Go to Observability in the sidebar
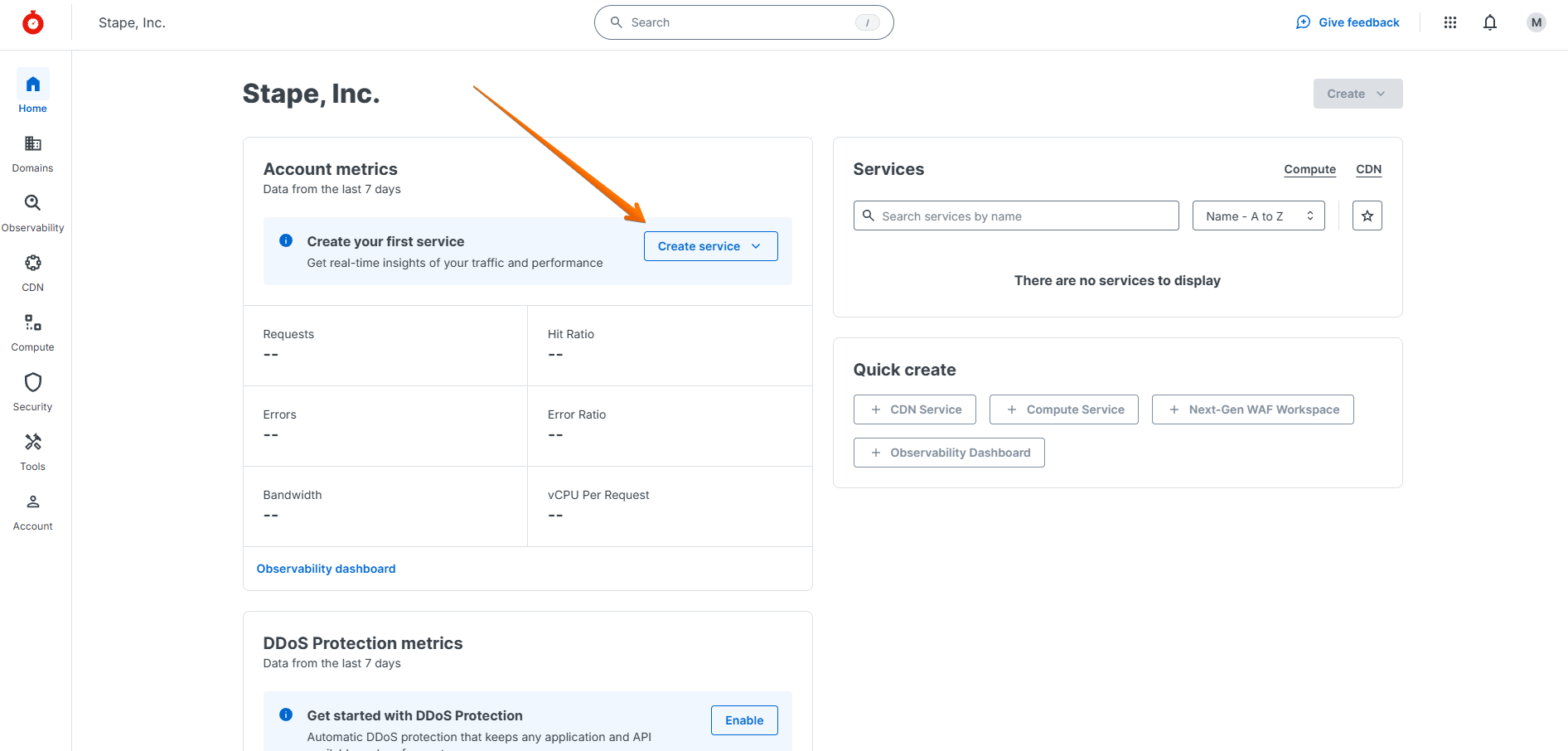This screenshot has height=751, width=1568. point(33,214)
